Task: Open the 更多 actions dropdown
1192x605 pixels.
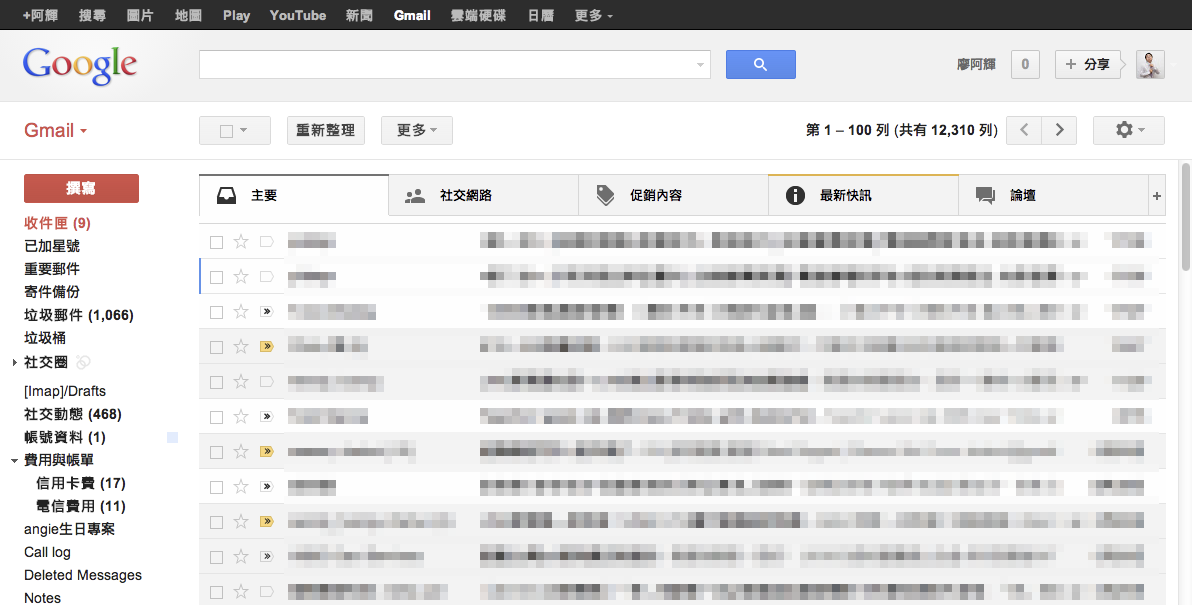Action: pos(416,130)
